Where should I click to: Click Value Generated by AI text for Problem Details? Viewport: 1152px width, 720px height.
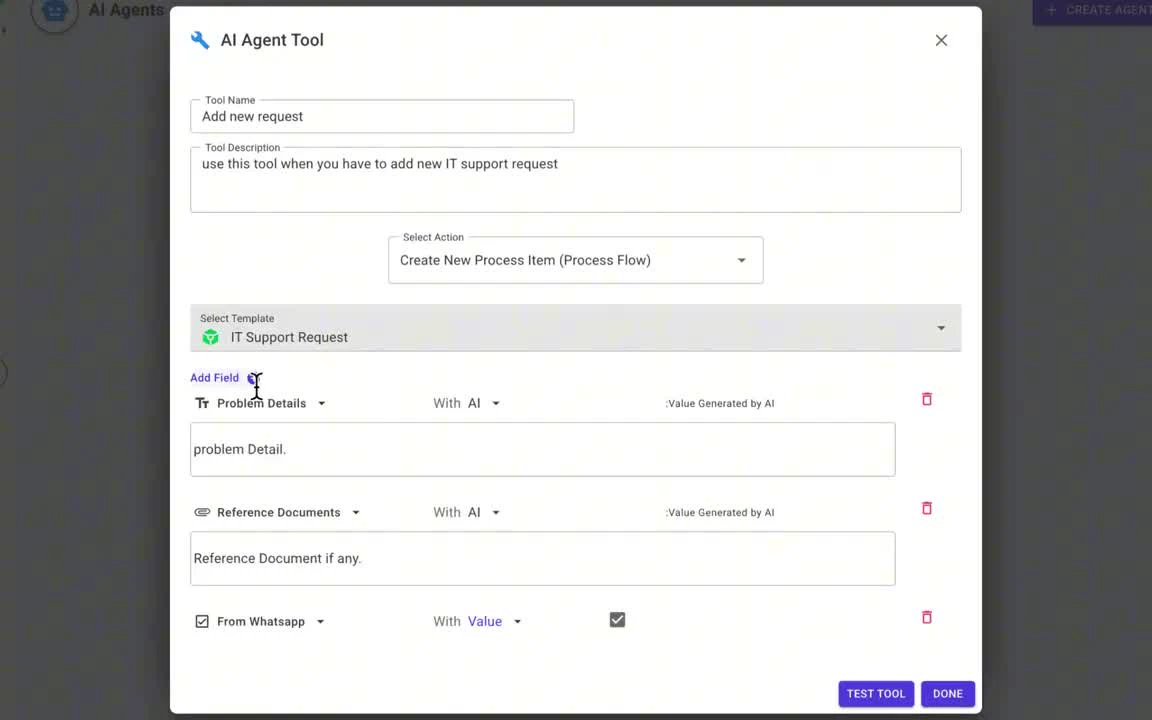pos(720,403)
